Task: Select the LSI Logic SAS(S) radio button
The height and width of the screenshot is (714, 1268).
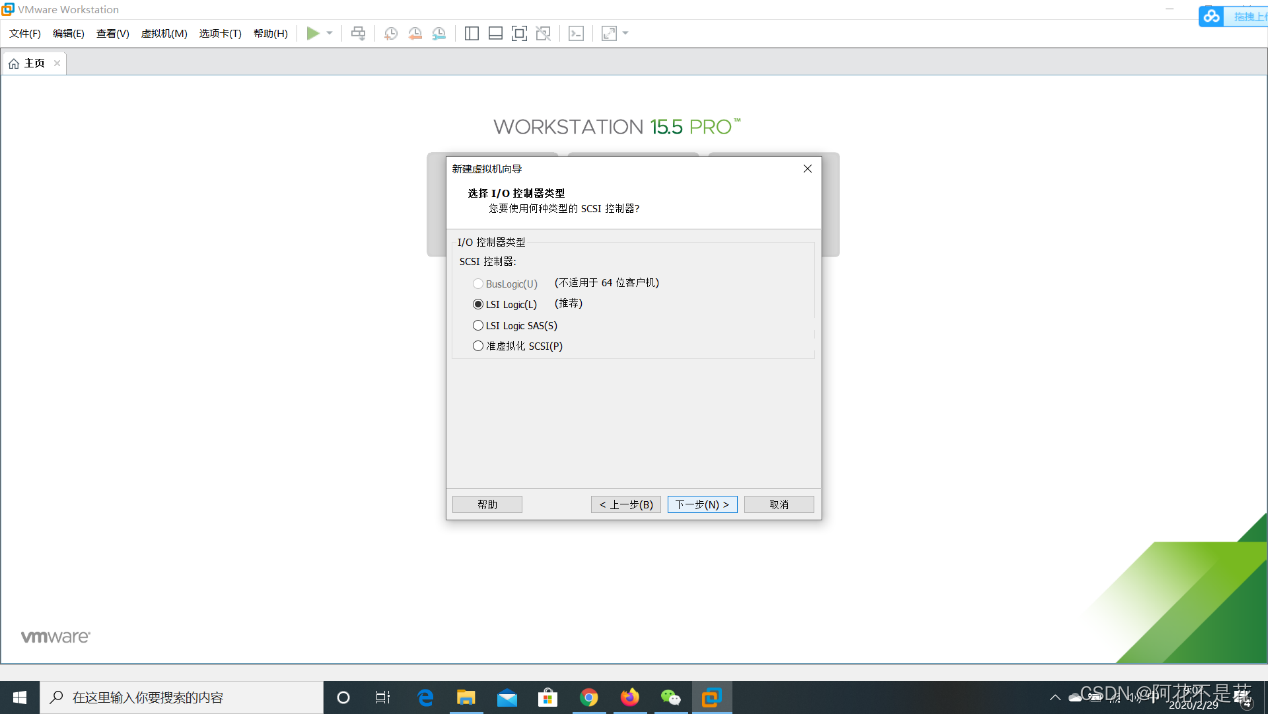Action: 478,325
